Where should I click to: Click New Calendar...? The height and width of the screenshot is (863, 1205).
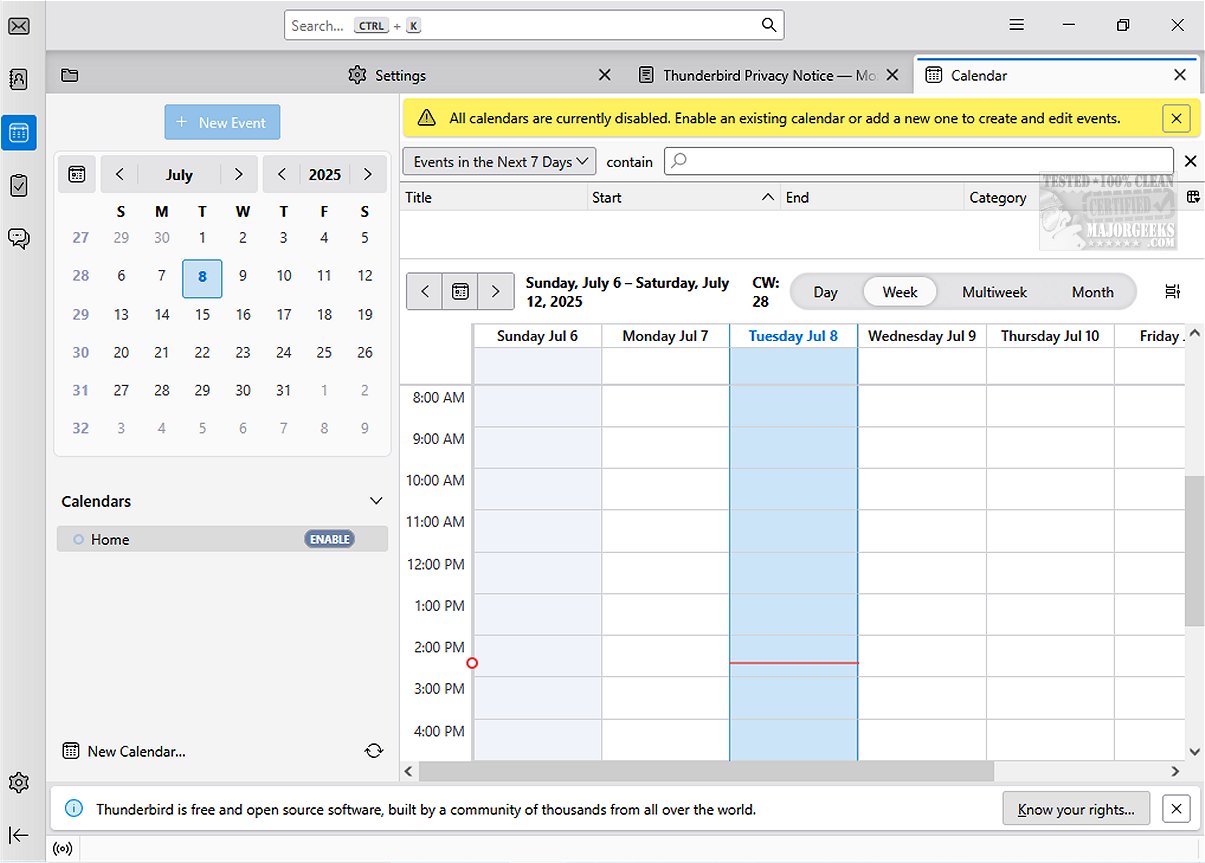pyautogui.click(x=124, y=751)
